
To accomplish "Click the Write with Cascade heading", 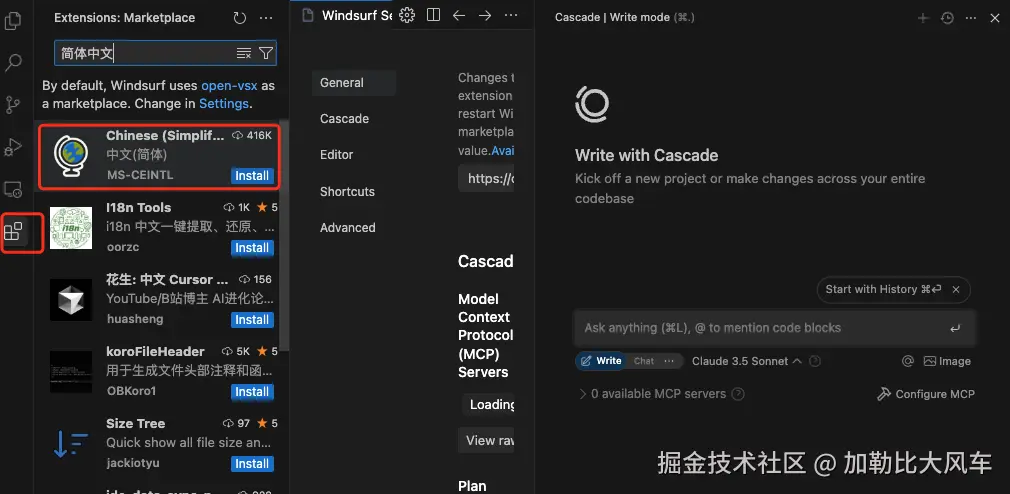I will coord(646,155).
